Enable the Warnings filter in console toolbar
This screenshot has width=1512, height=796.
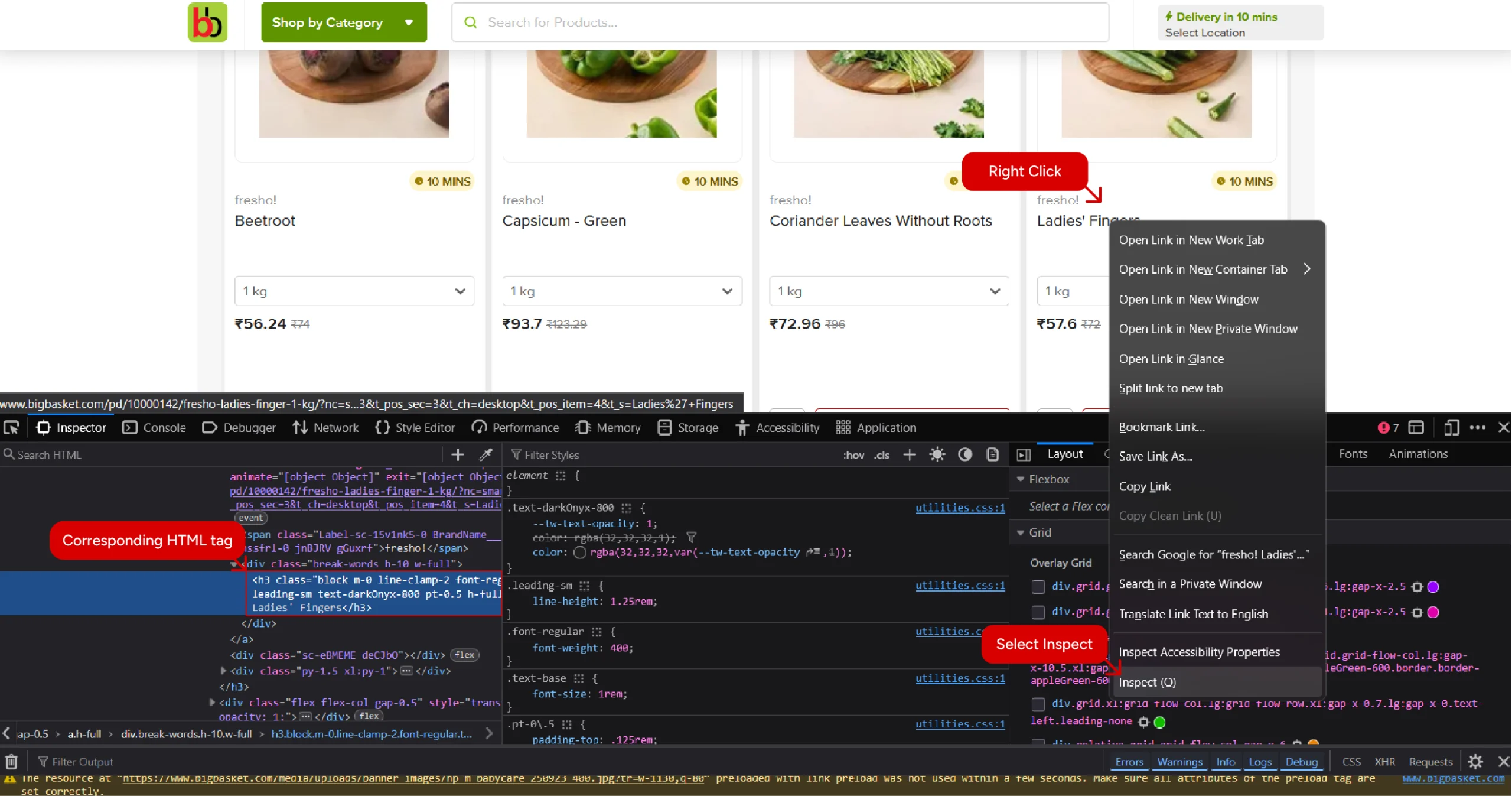point(1180,762)
